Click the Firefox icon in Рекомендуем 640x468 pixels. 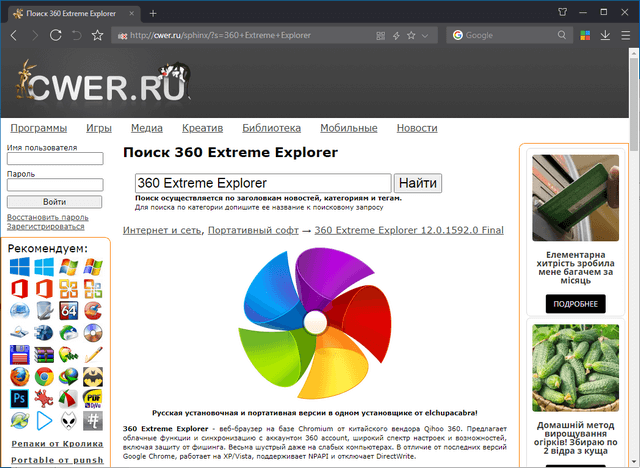pyautogui.click(x=20, y=377)
